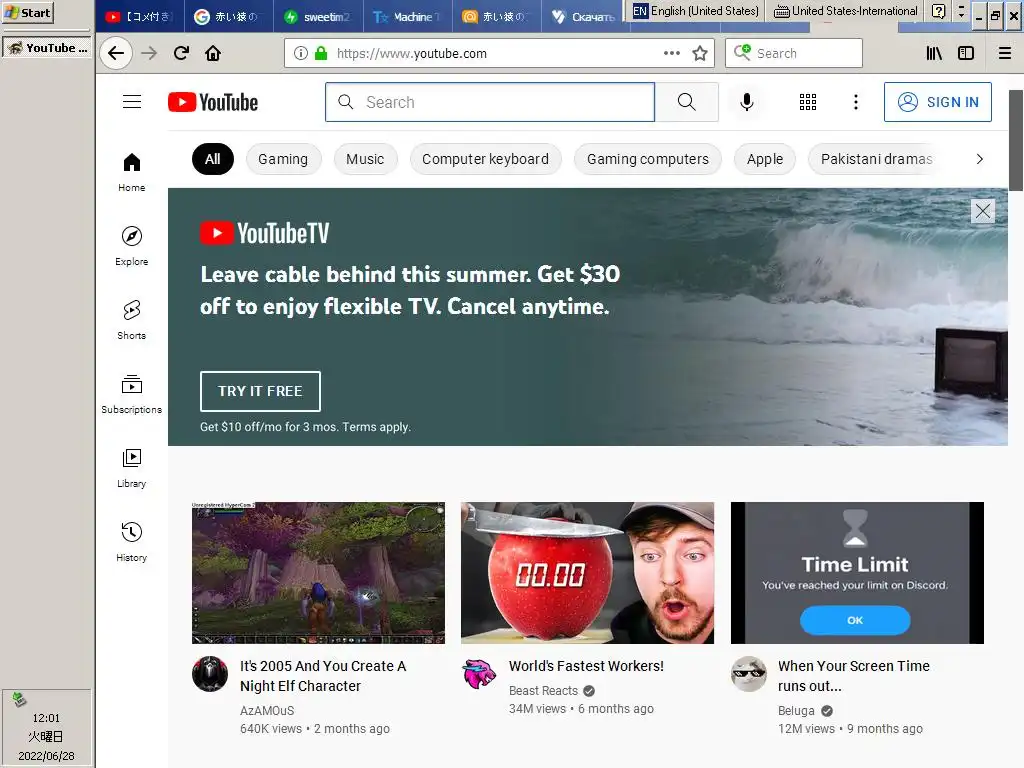Open the Beluga channel name link

point(796,711)
